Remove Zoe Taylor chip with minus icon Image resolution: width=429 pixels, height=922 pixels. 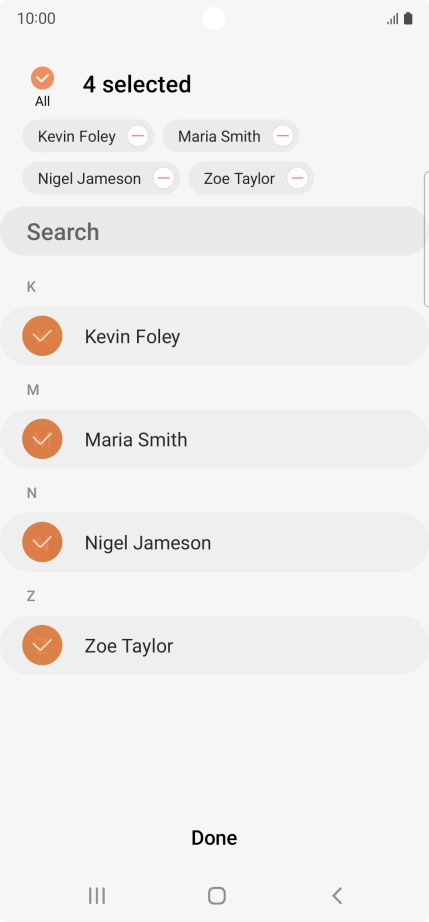(297, 178)
